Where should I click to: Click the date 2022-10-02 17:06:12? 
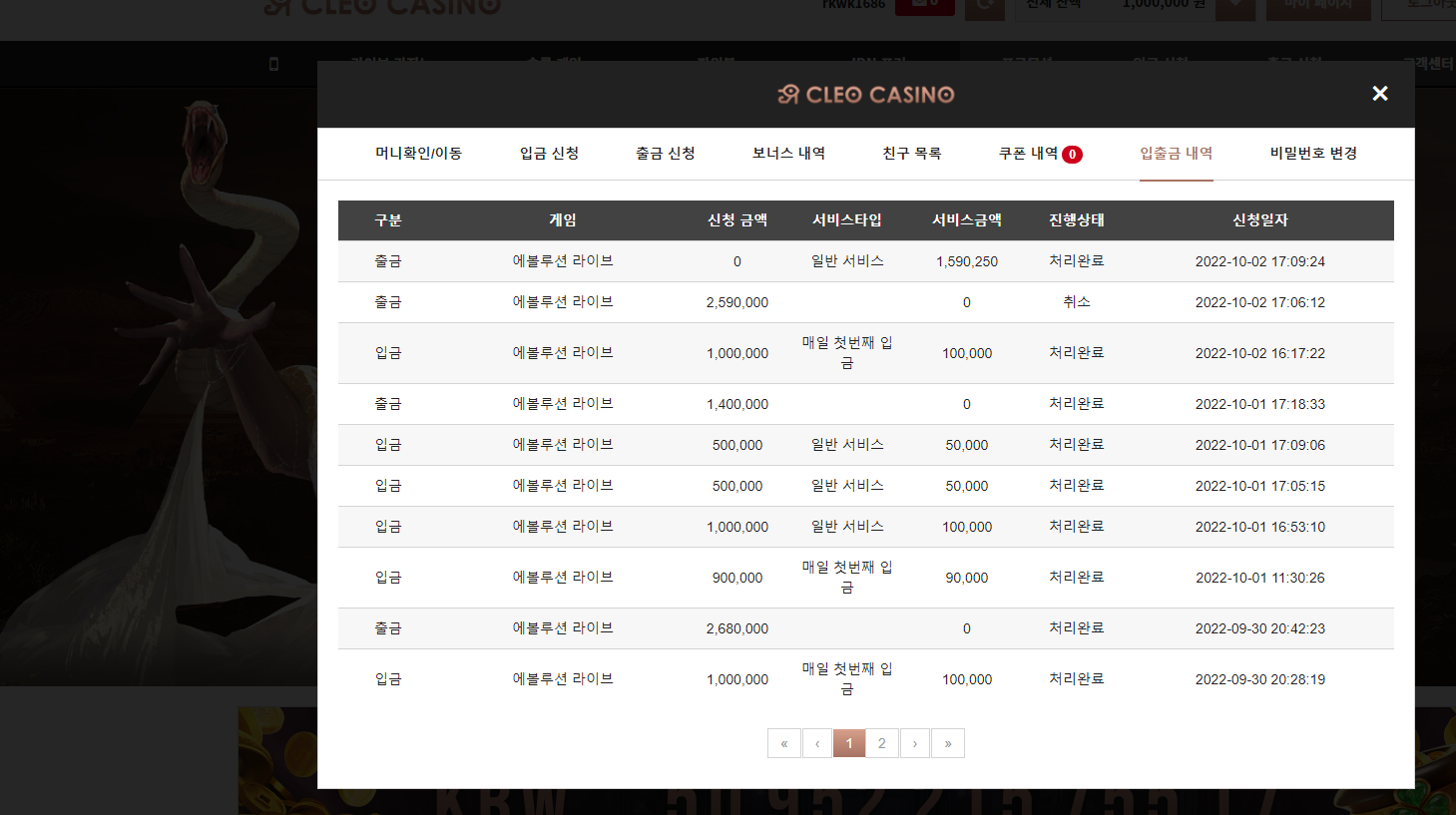pos(1260,302)
